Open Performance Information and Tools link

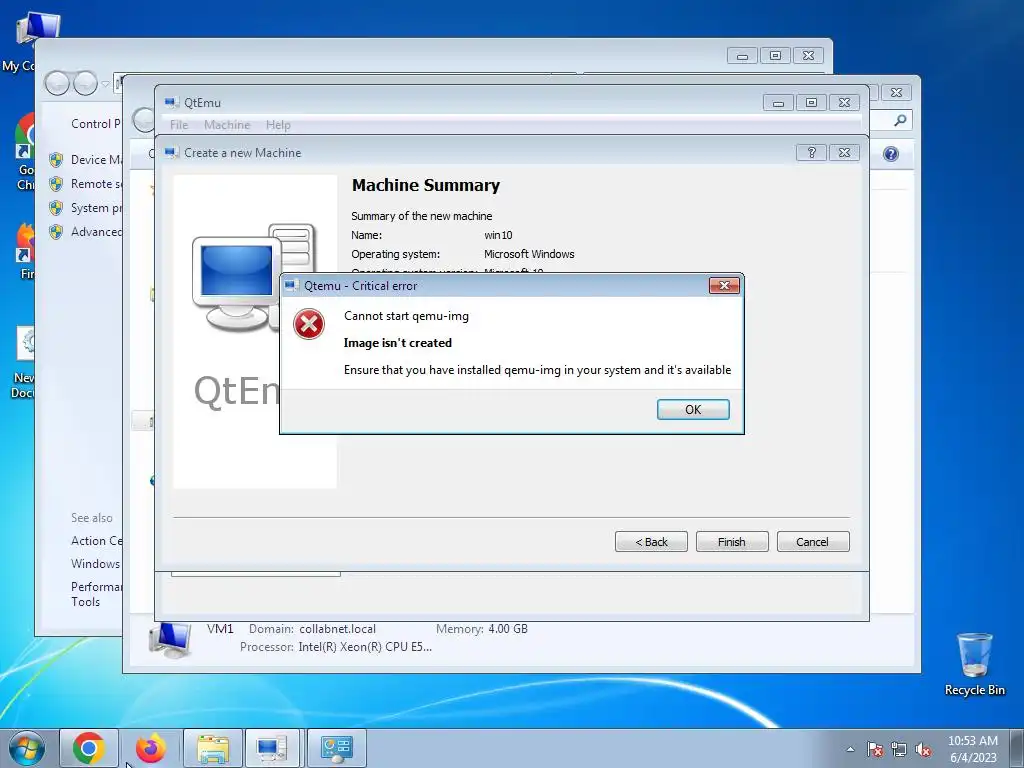tap(96, 594)
